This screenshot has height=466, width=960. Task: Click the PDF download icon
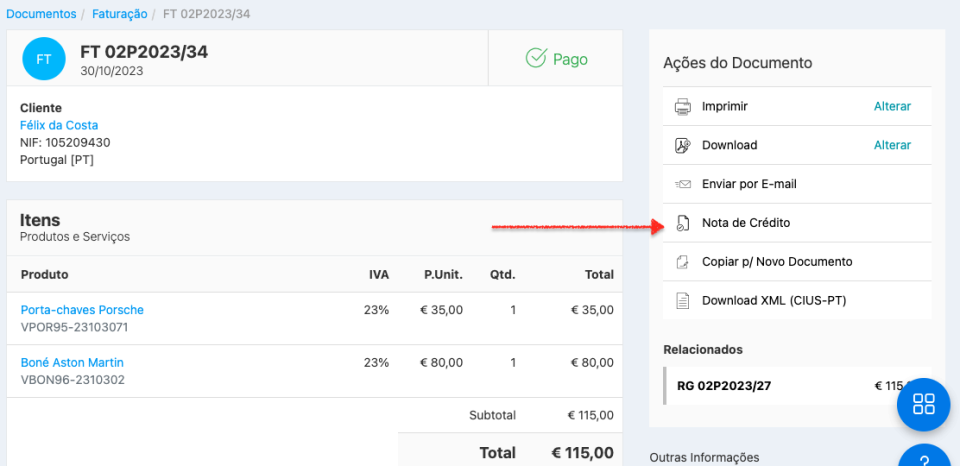point(683,145)
